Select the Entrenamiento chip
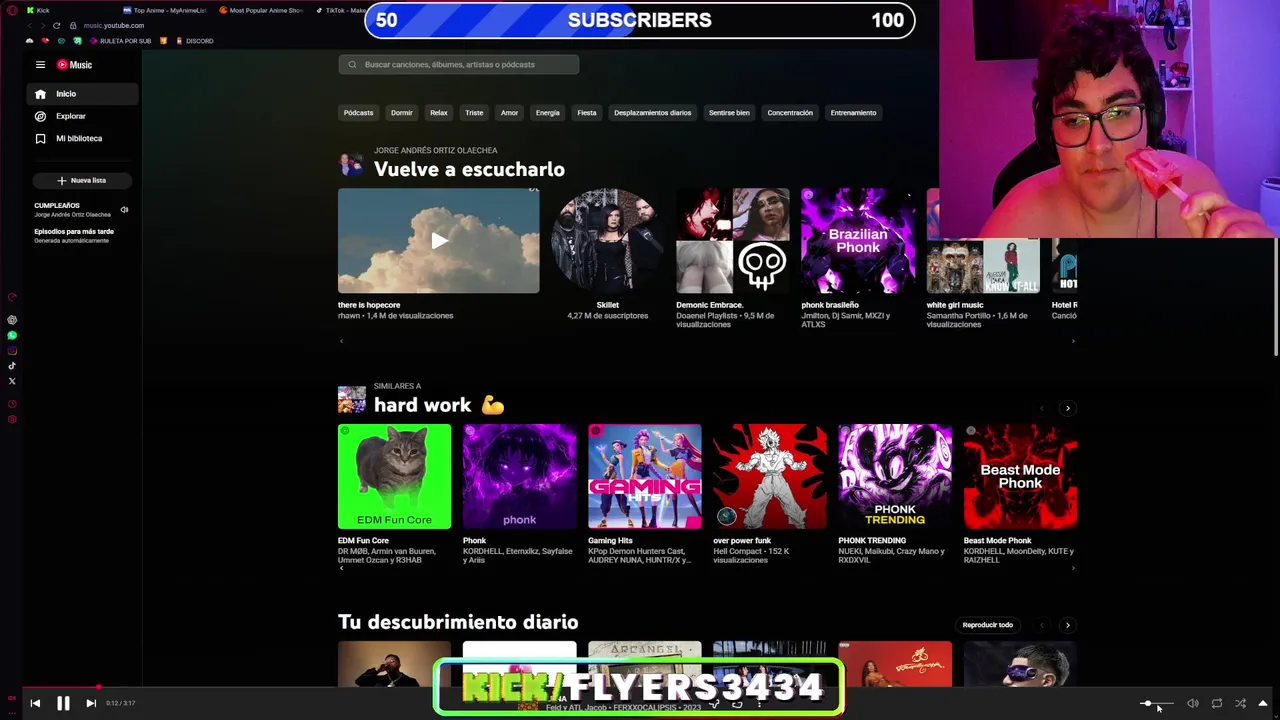The width and height of the screenshot is (1280, 720). point(853,113)
